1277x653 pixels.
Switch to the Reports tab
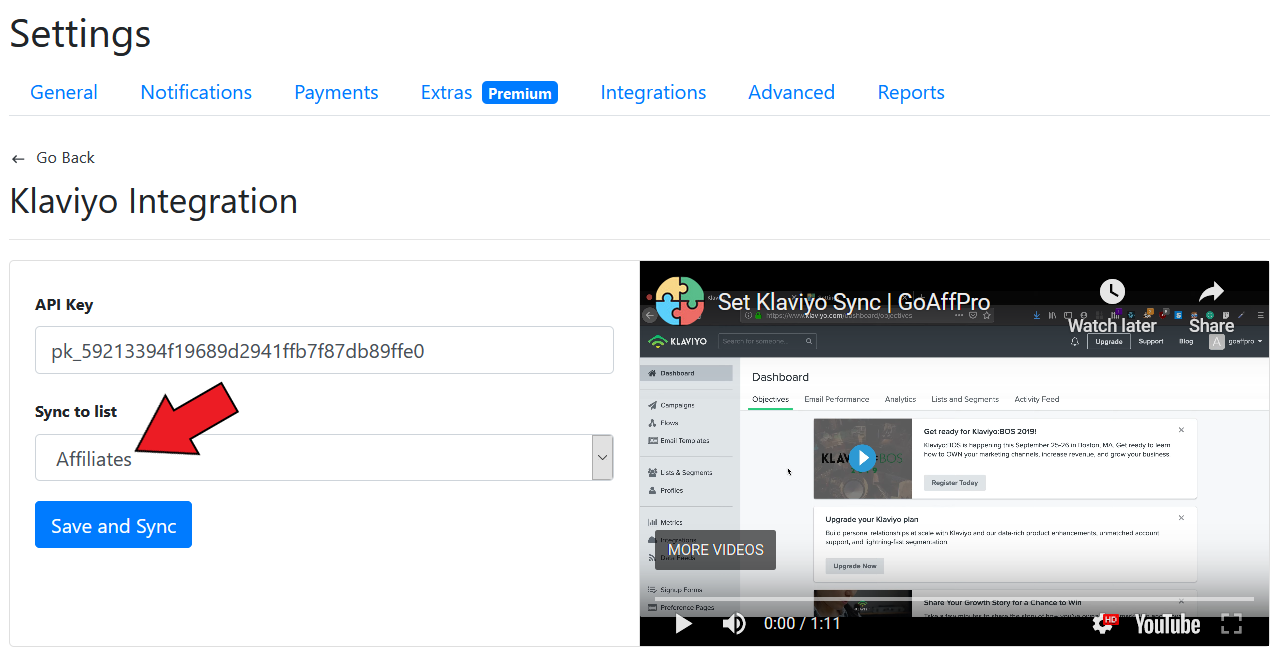[x=911, y=92]
